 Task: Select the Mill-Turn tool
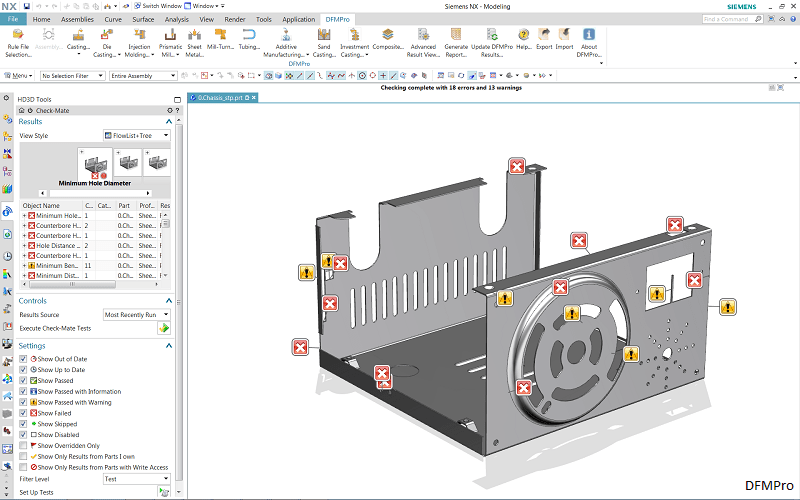point(220,39)
